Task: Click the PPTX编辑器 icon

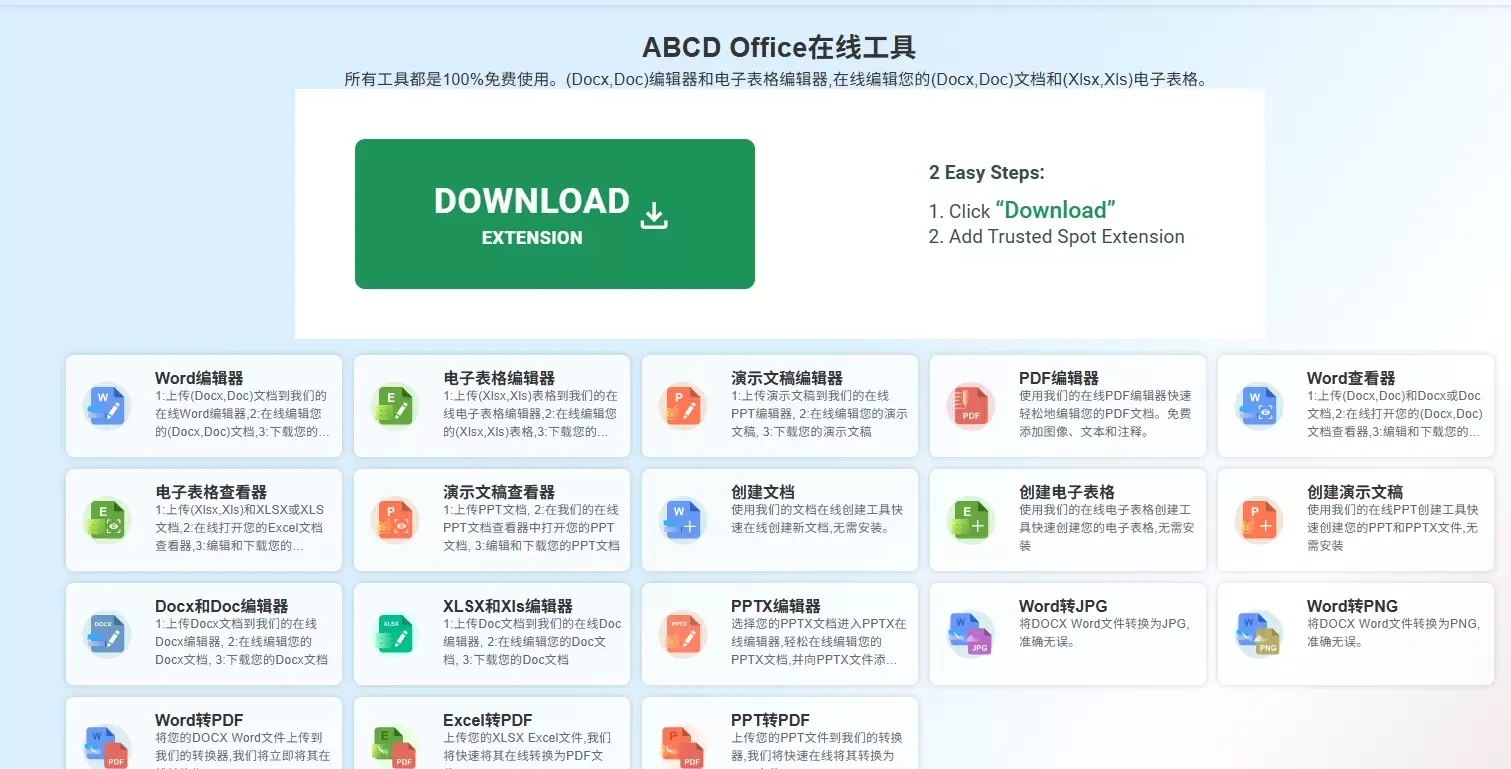Action: [x=682, y=633]
